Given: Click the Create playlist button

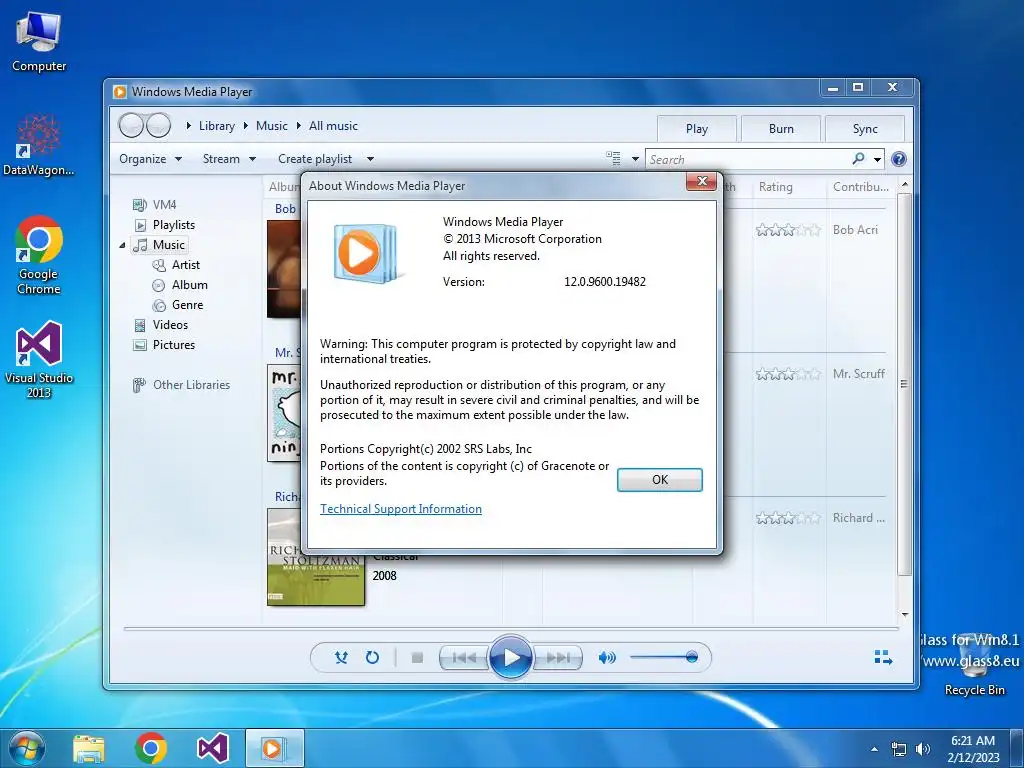Looking at the screenshot, I should (315, 159).
